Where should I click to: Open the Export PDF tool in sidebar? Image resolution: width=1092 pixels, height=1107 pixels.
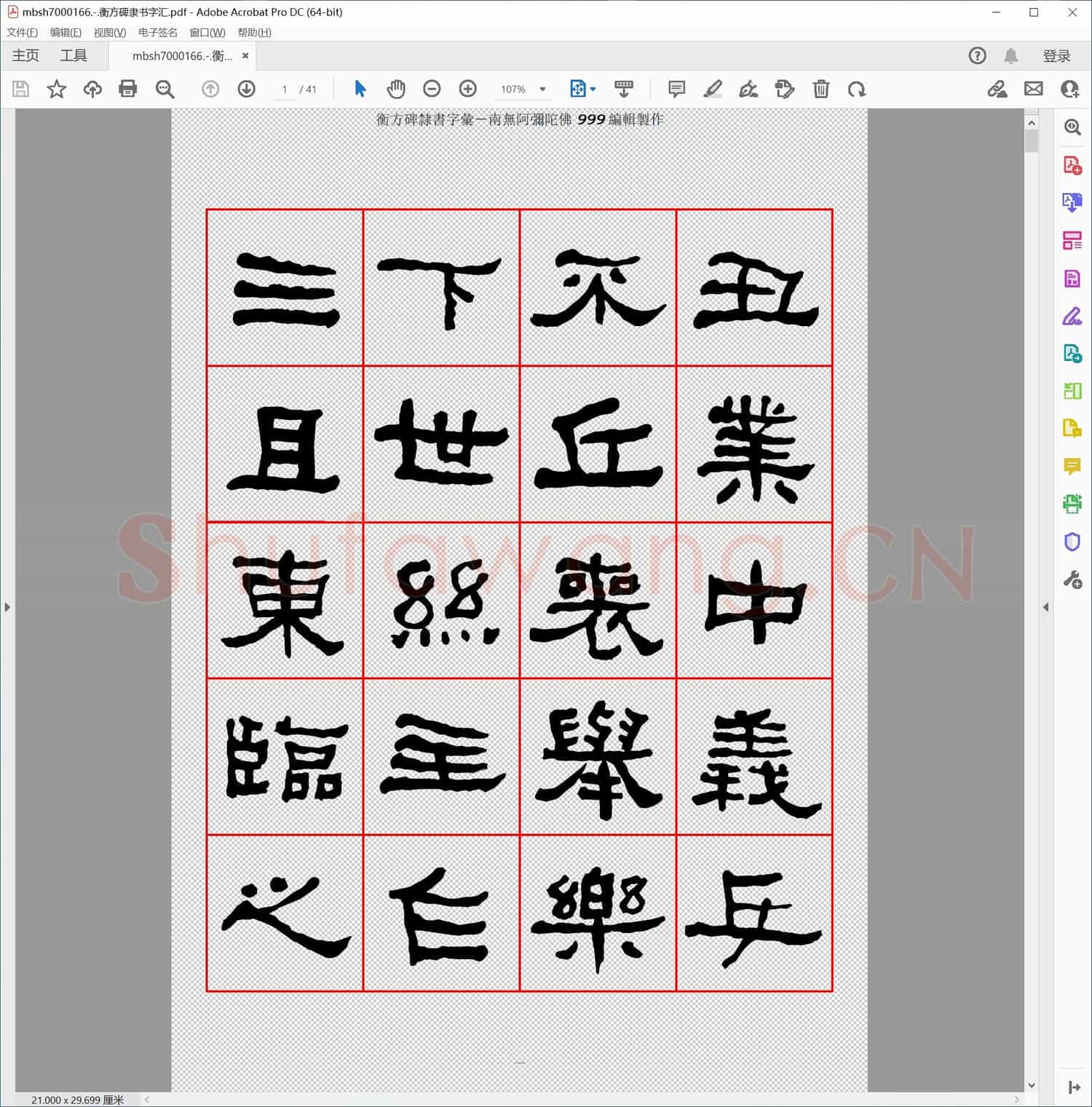tap(1072, 203)
